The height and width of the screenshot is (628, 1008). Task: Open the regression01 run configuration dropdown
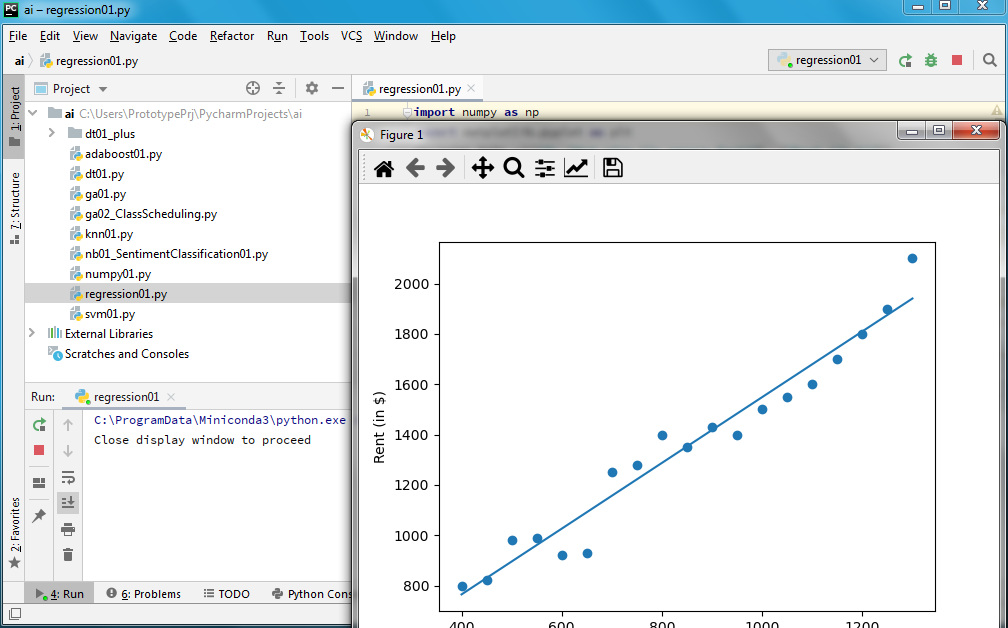[x=827, y=60]
